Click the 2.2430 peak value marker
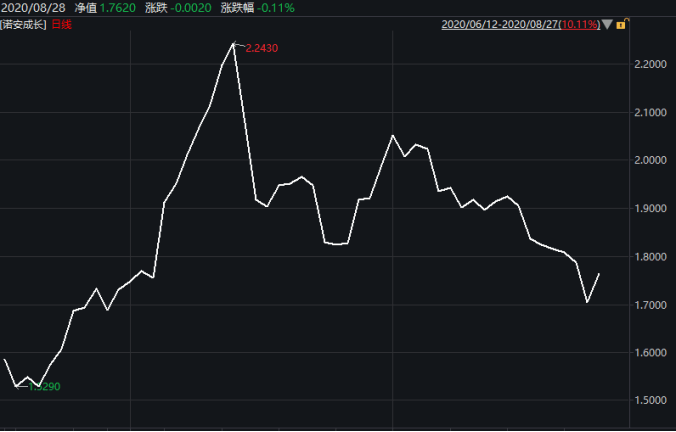This screenshot has height=432, width=676. [x=260, y=47]
